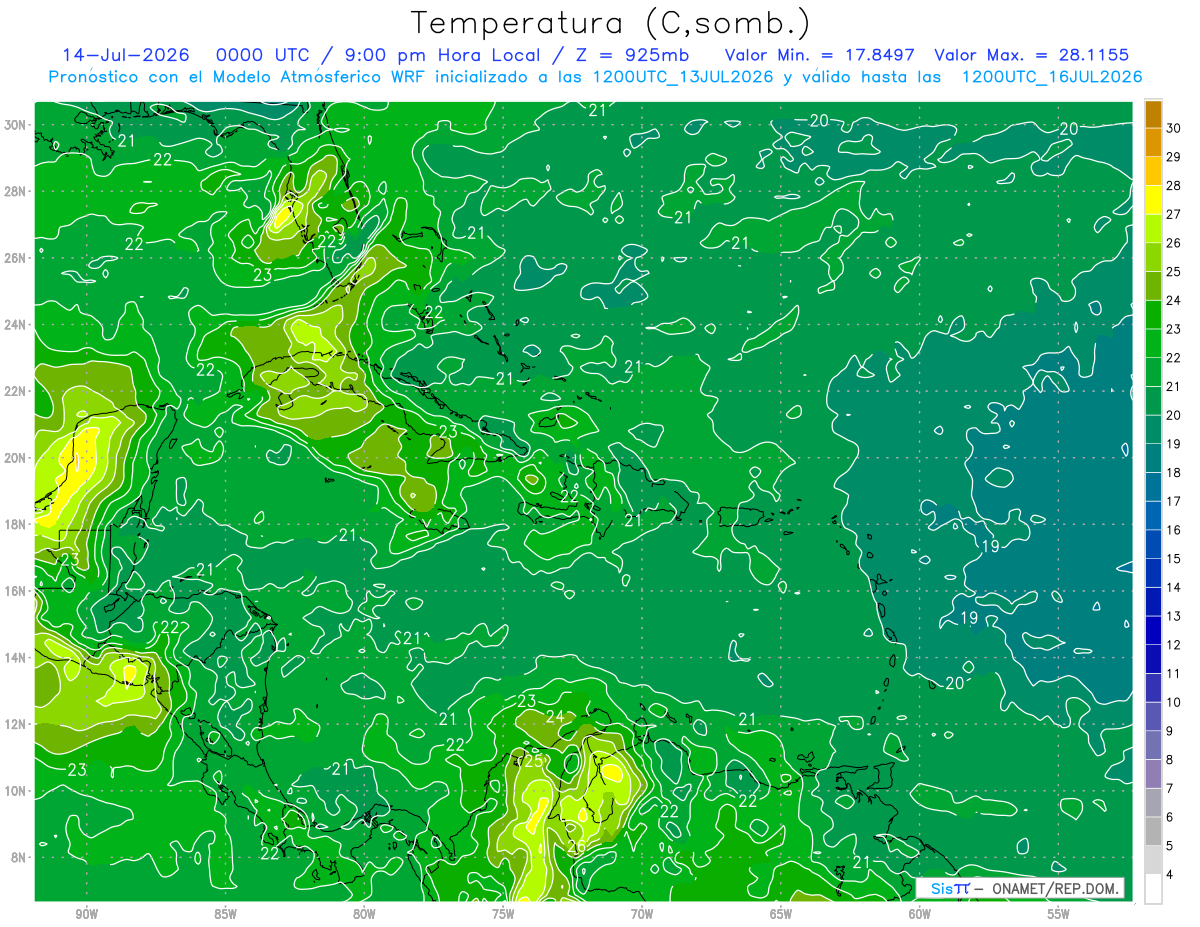Click the '27' label on the color scale
This screenshot has height=927, width=1200.
point(1174,214)
